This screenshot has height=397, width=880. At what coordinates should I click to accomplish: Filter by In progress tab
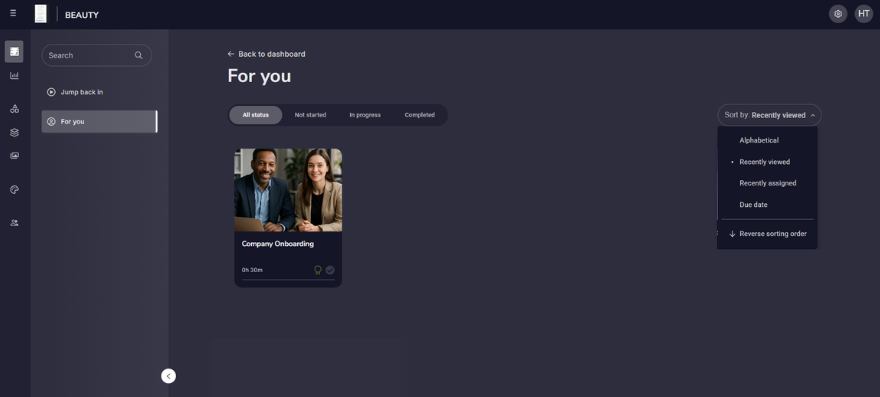coord(365,115)
